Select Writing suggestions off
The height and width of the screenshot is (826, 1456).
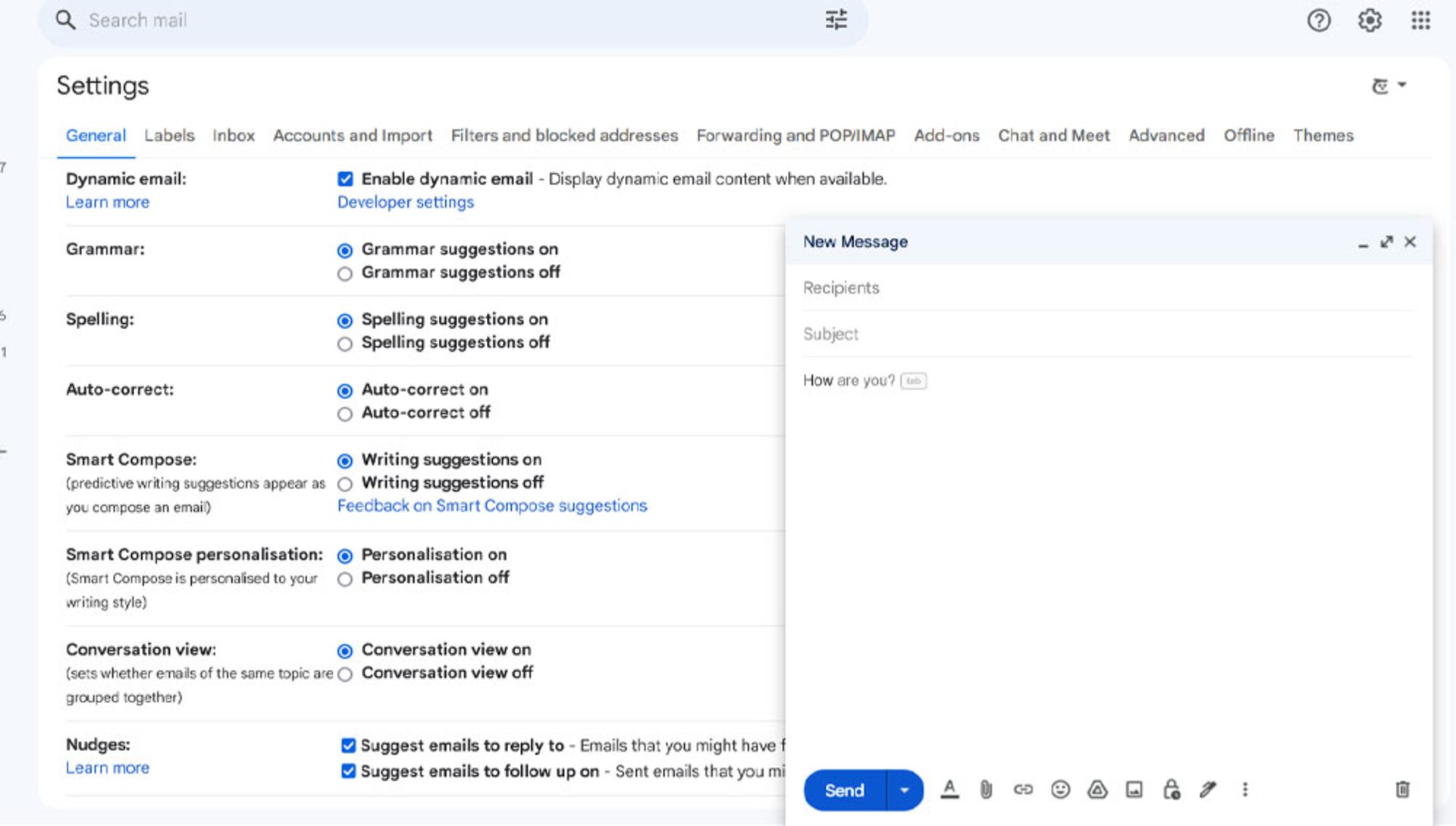(x=345, y=484)
